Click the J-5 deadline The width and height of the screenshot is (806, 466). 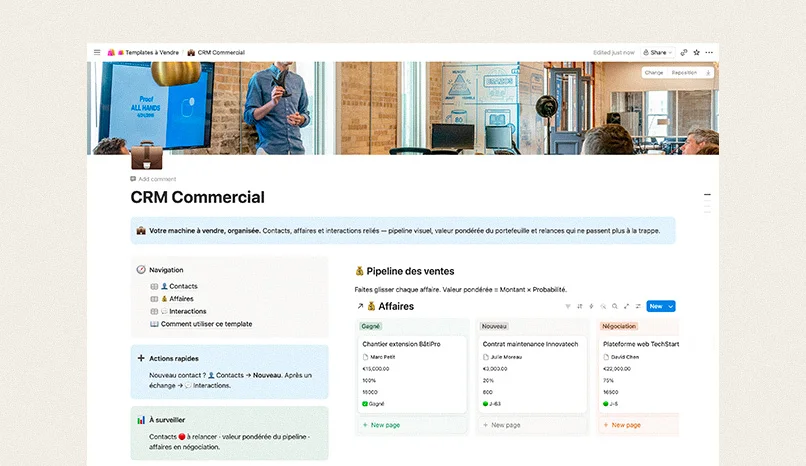(611, 404)
